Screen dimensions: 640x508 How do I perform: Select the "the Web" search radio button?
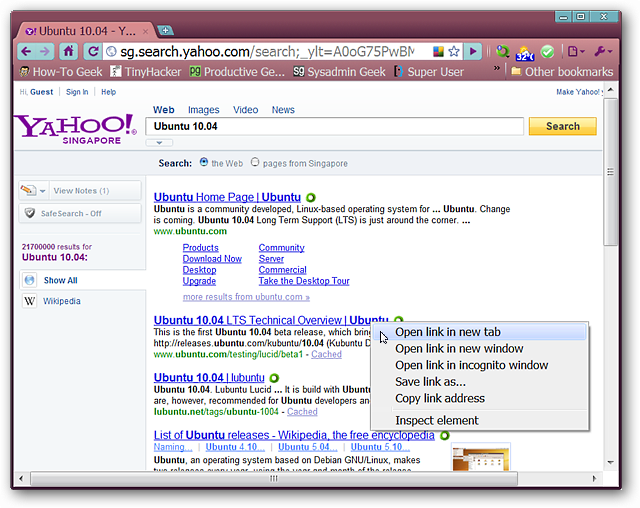tap(204, 162)
